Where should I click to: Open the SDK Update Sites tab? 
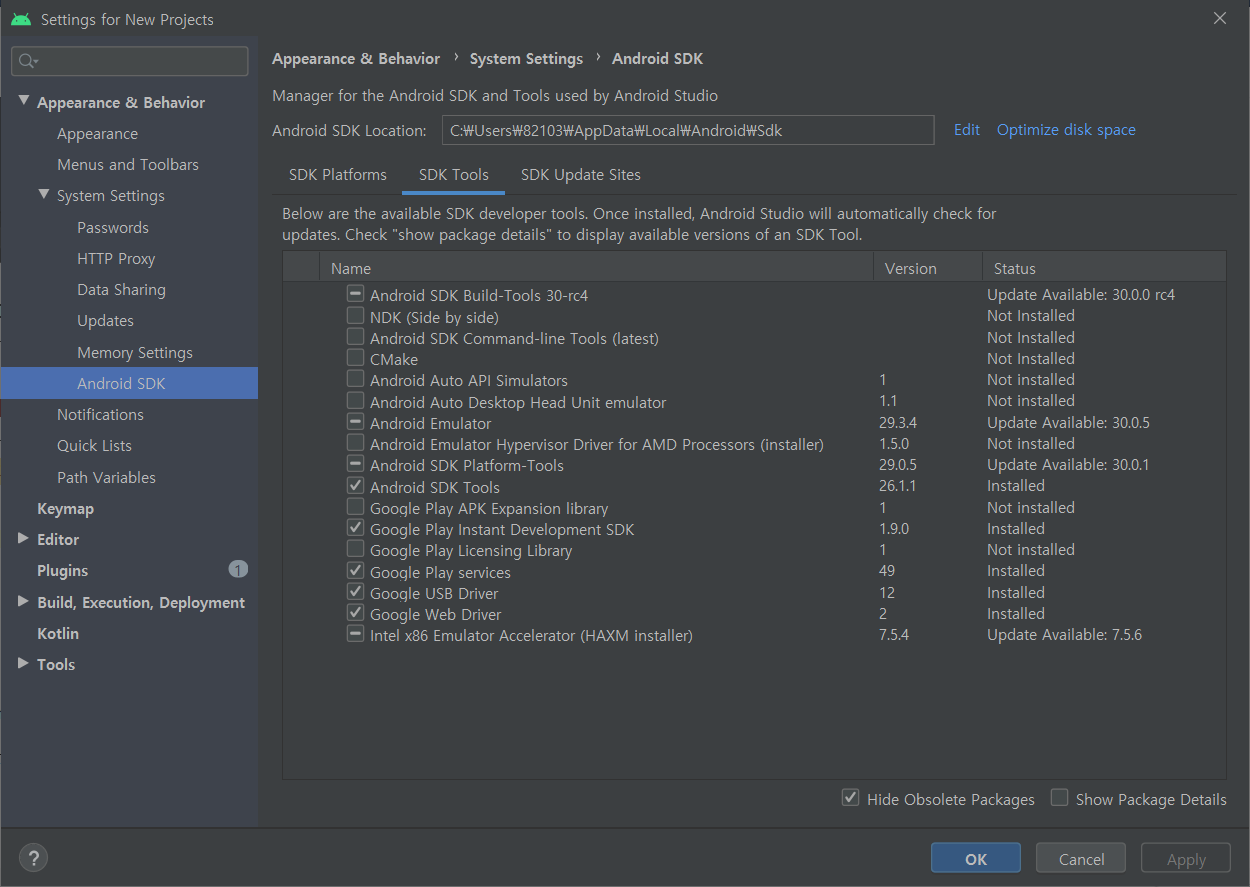coord(581,175)
